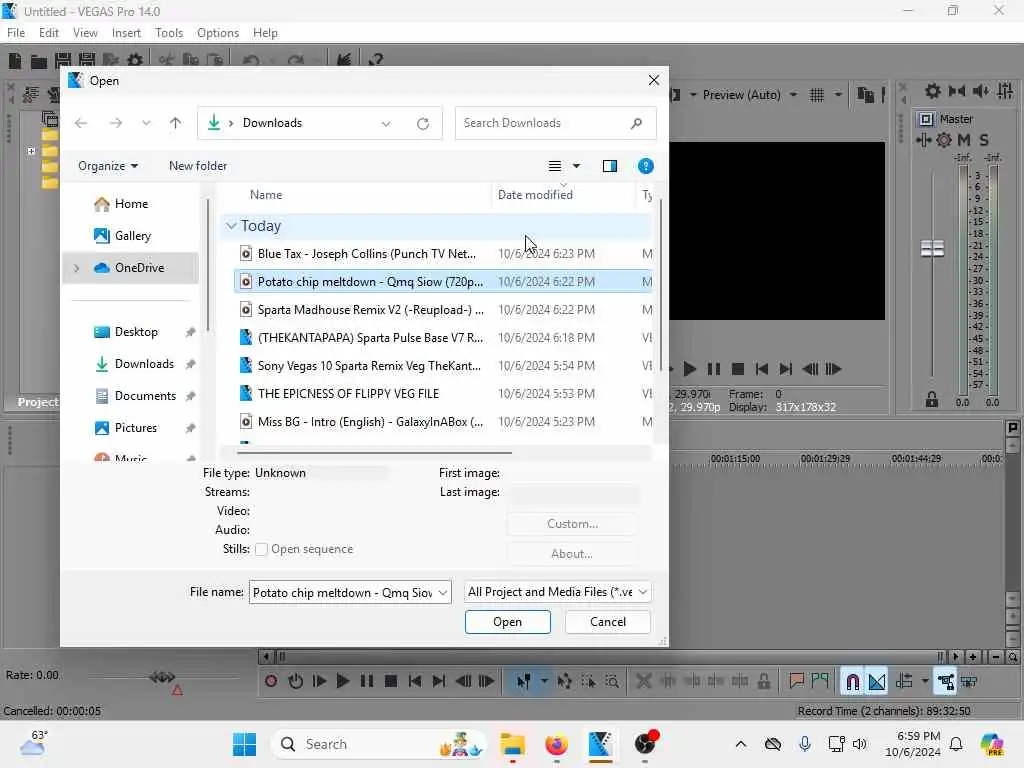This screenshot has height=768, width=1024.
Task: Select the Normal Edit tool
Action: coord(524,682)
